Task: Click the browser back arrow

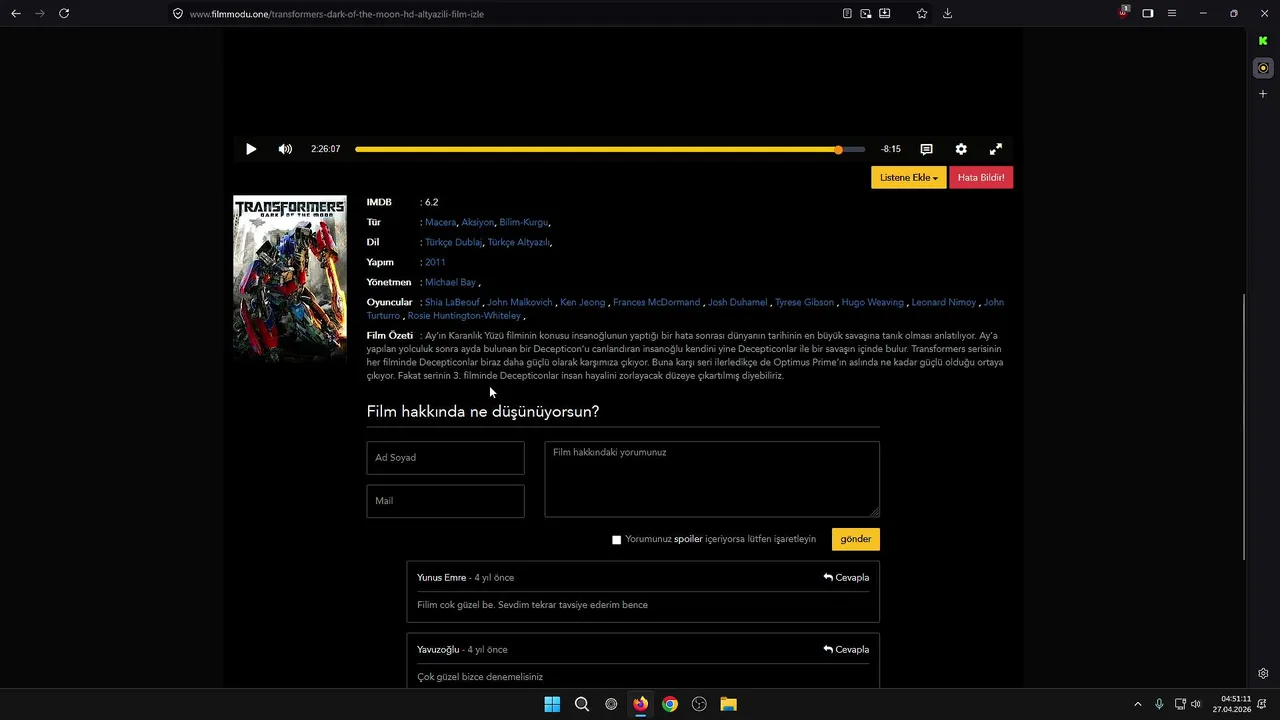Action: 16,13
